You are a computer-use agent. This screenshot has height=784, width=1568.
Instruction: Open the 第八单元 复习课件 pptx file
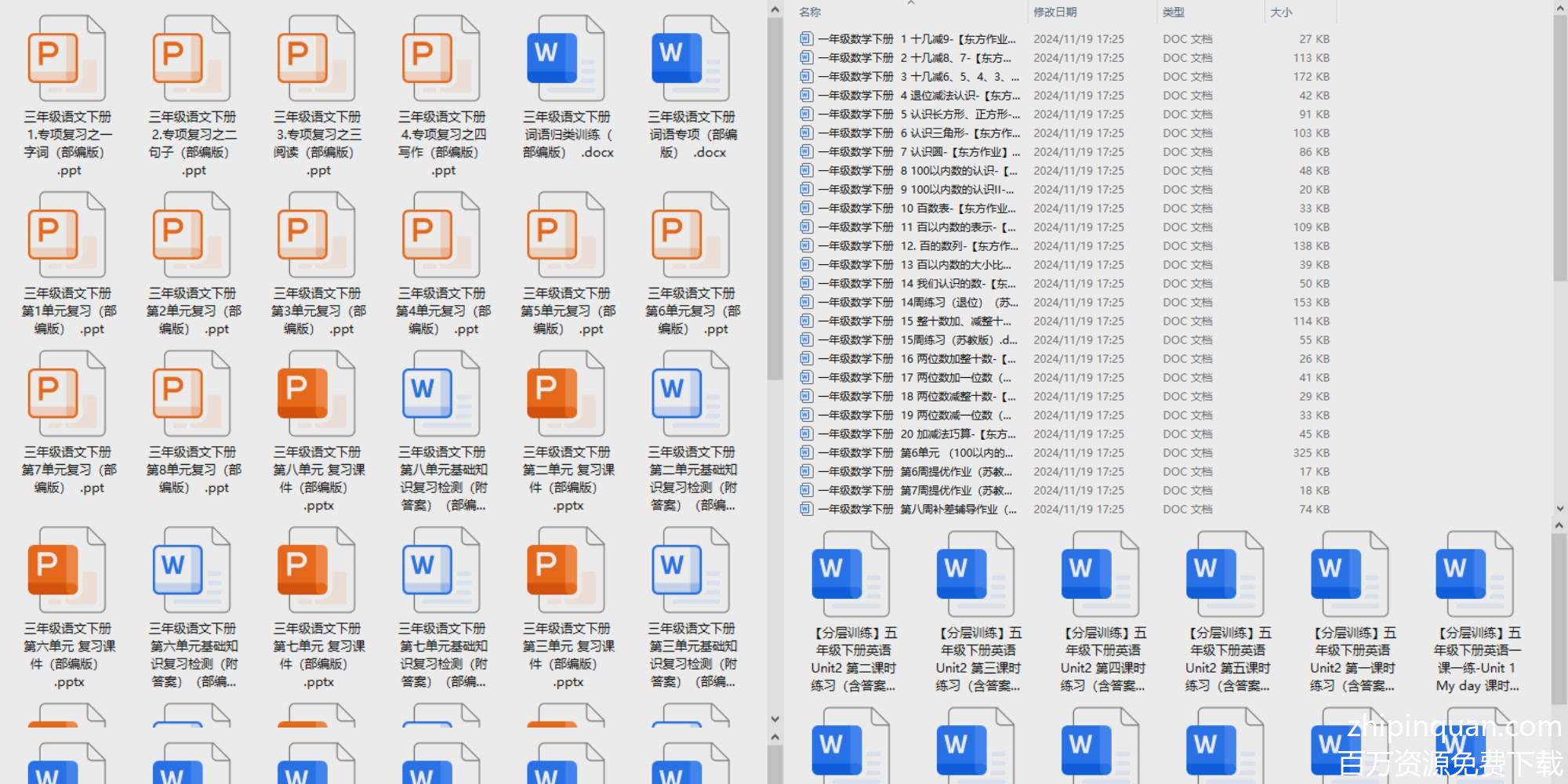coord(317,394)
